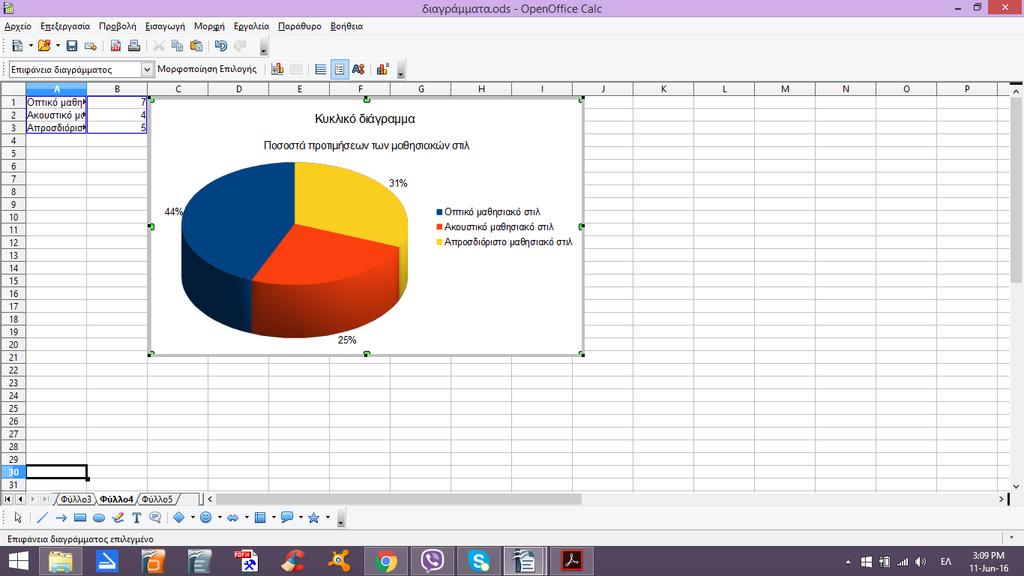The width and height of the screenshot is (1024, 576).
Task: Undo the last action with the Undo icon
Action: pos(221,46)
